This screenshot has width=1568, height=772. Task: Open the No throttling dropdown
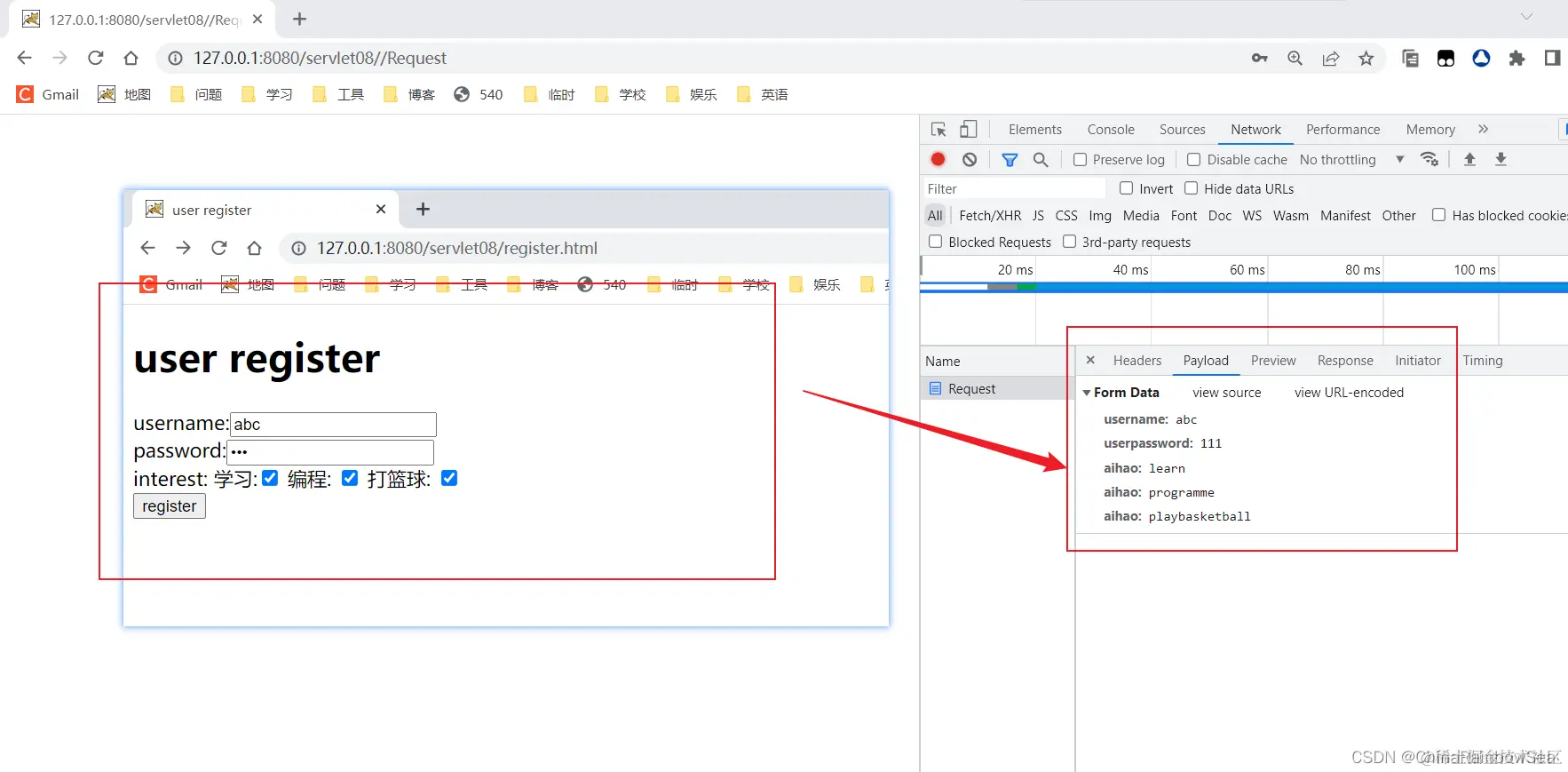click(x=1351, y=159)
